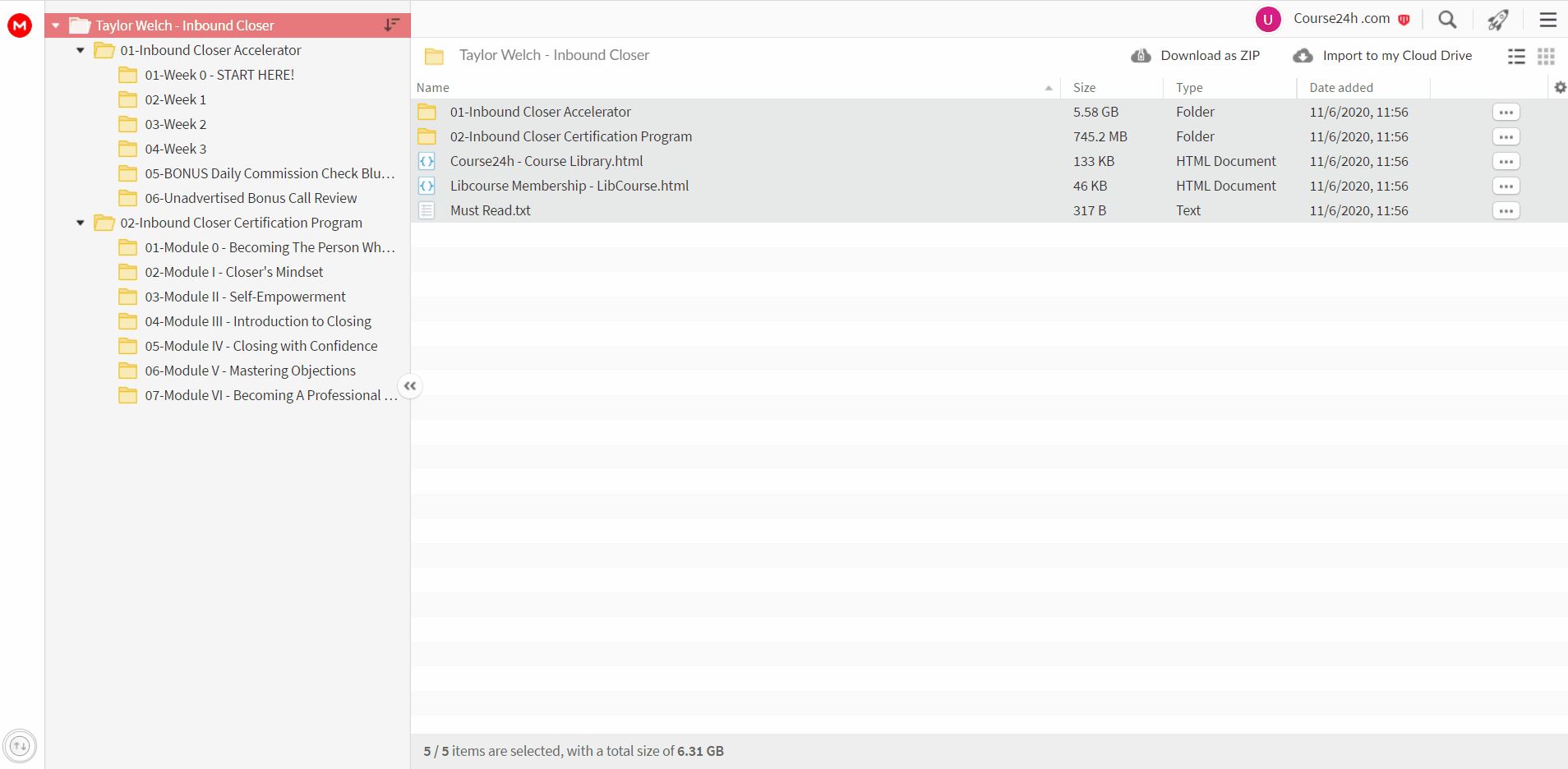The image size is (1568, 769).
Task: Switch to grid thumbnail view
Action: pyautogui.click(x=1546, y=56)
